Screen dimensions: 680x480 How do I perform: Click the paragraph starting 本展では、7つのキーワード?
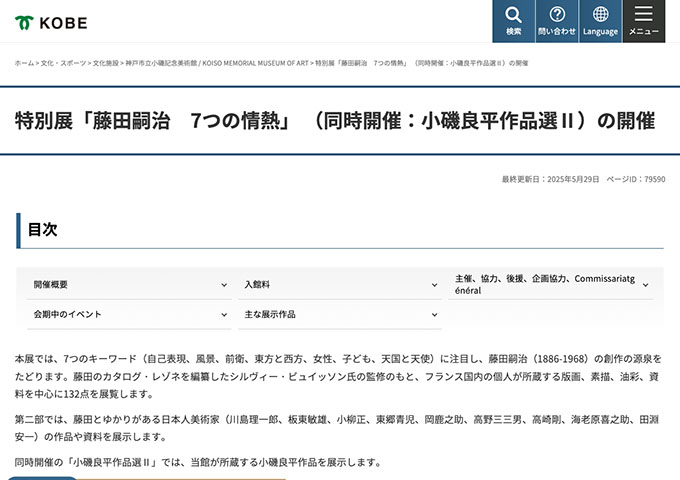338,376
